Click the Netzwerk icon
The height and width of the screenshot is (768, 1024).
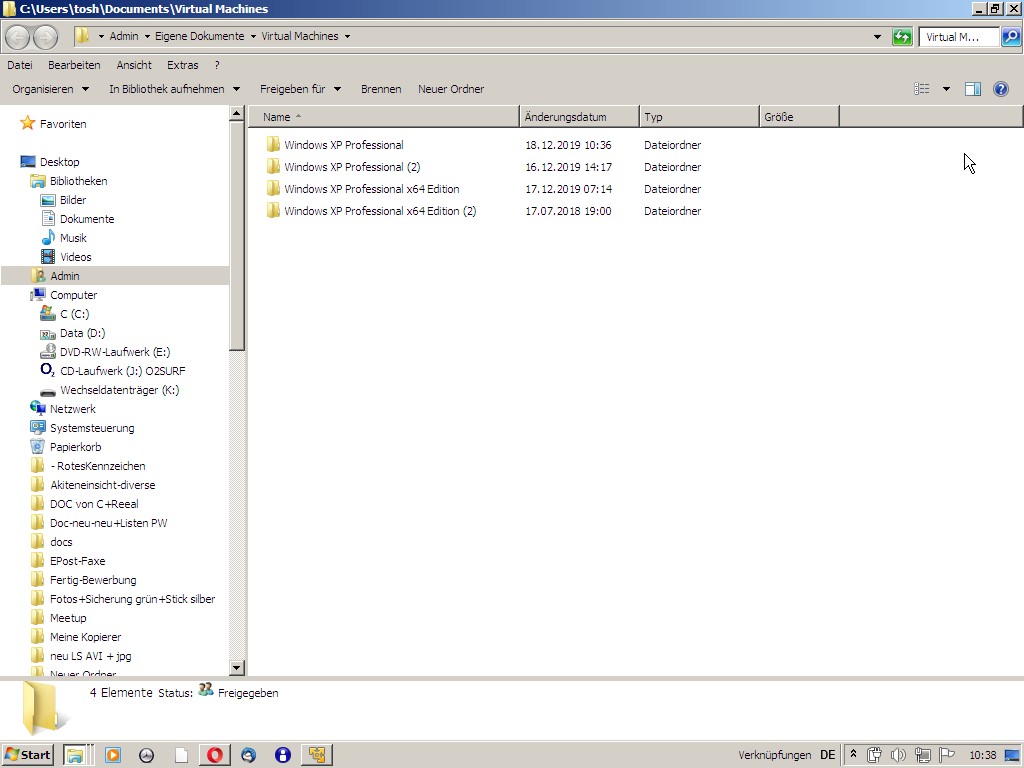[38, 408]
